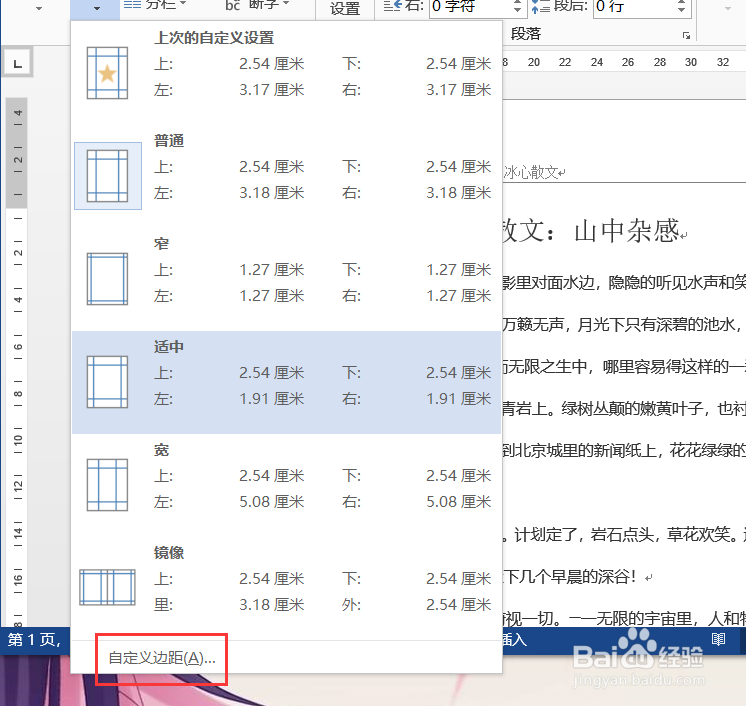Click the right indent 0 字符 field
Screen dimensions: 746x706
pyautogui.click(x=470, y=8)
